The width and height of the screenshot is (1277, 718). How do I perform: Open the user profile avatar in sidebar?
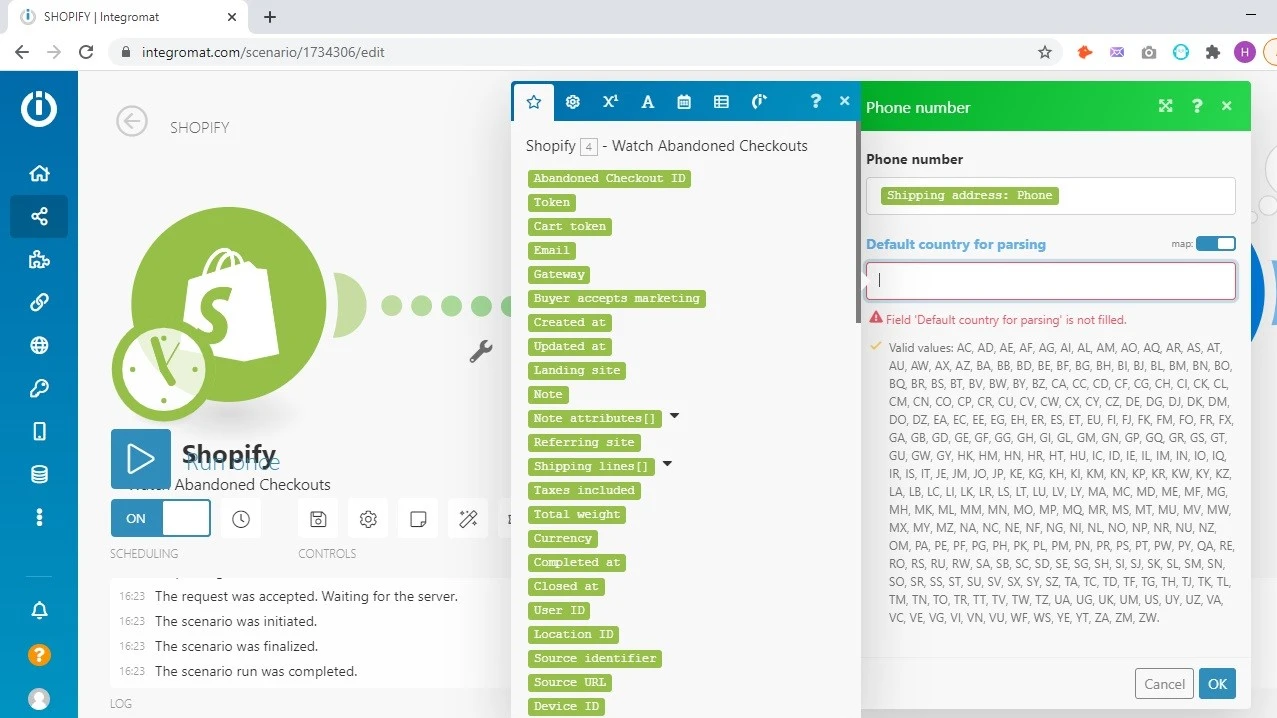(39, 698)
